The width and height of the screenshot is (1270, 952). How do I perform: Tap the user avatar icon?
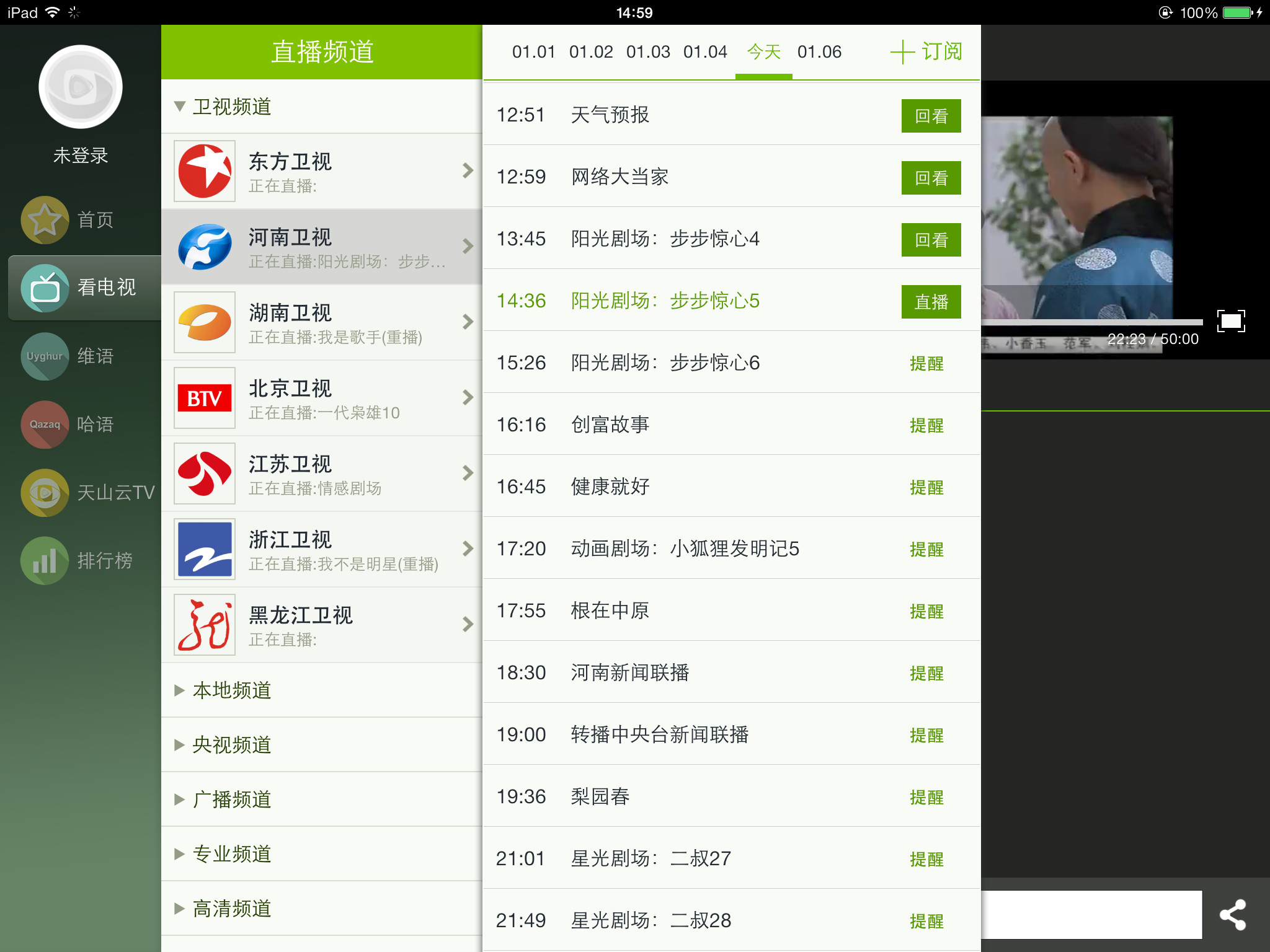click(81, 87)
